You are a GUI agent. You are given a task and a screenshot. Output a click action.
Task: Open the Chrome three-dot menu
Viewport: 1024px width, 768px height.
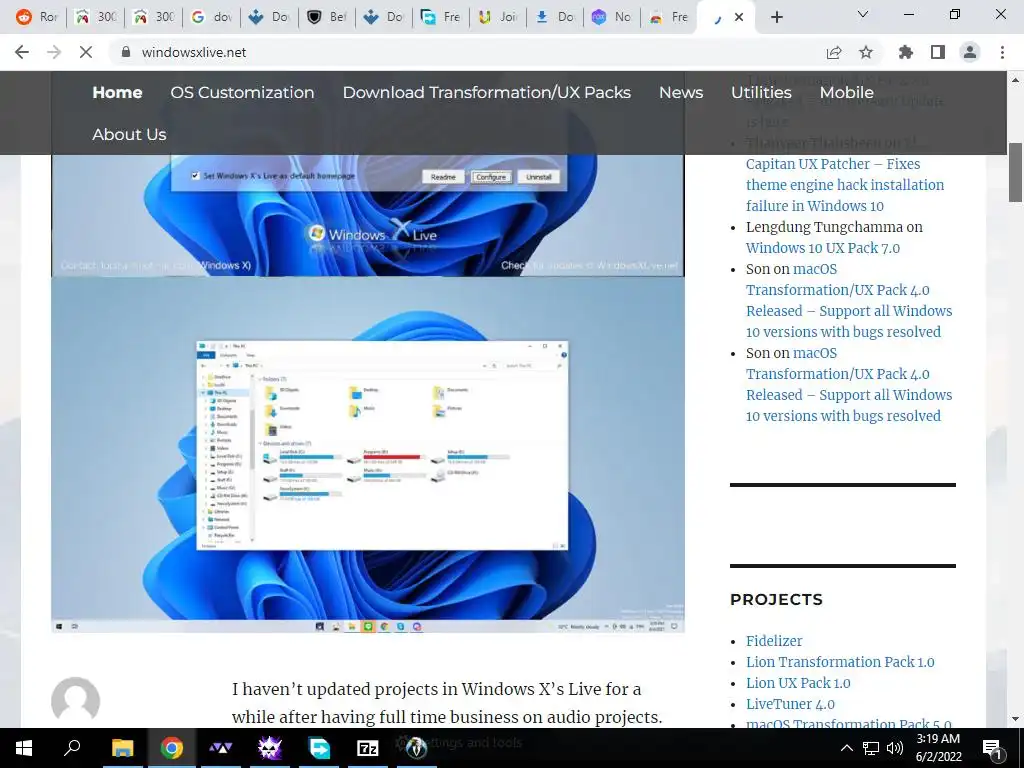click(1002, 52)
